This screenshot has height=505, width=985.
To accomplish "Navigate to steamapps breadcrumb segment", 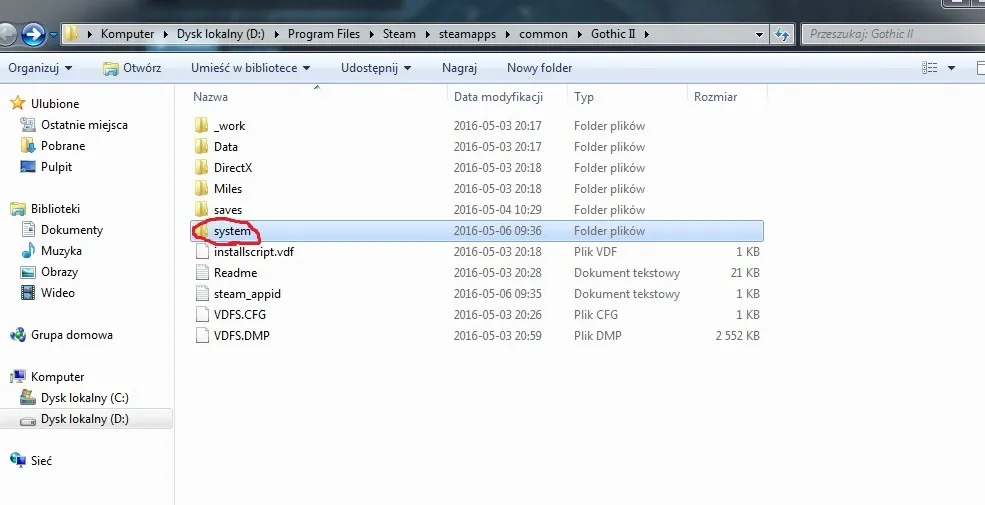I will (x=467, y=34).
